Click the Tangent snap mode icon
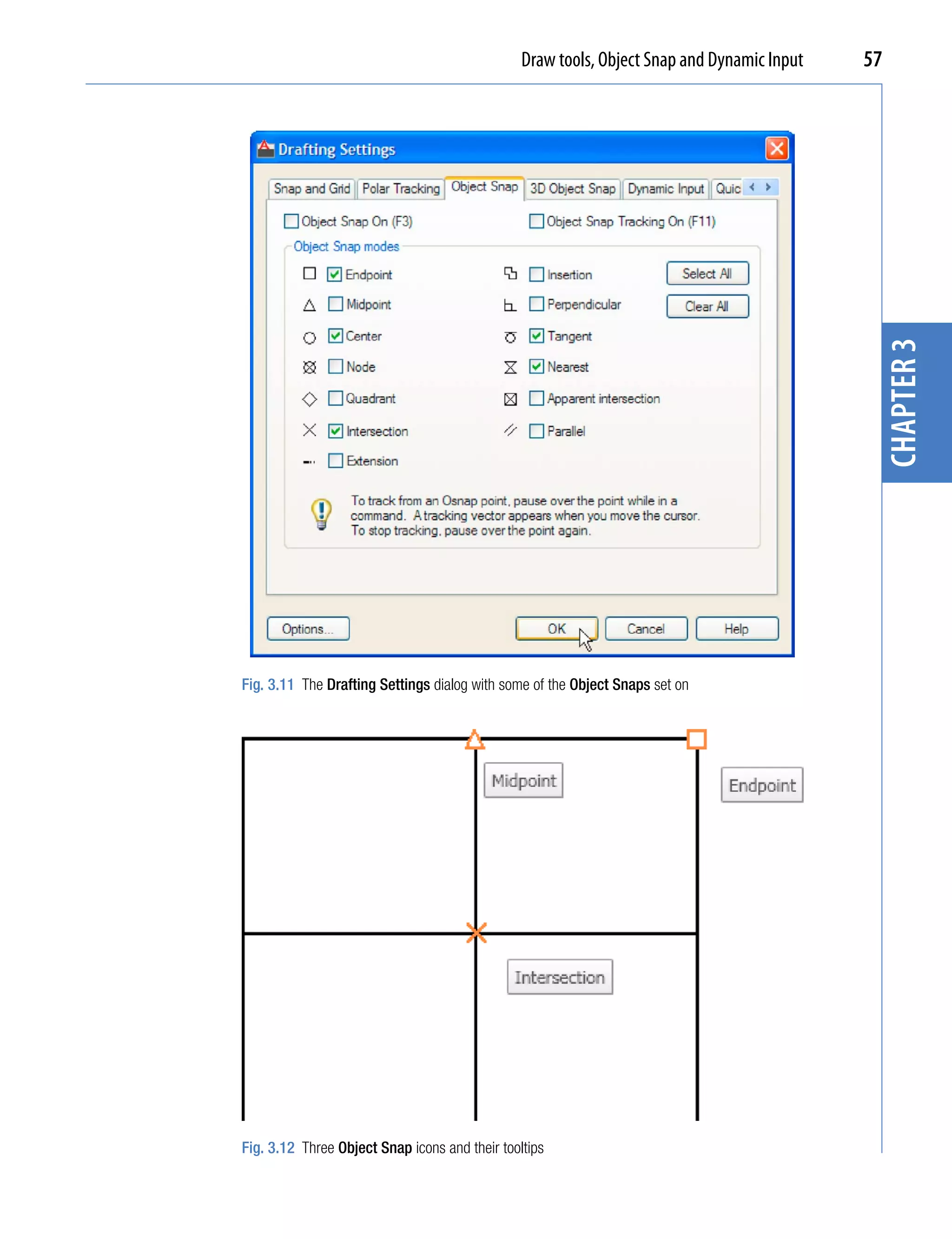952x1239 pixels. [x=510, y=337]
